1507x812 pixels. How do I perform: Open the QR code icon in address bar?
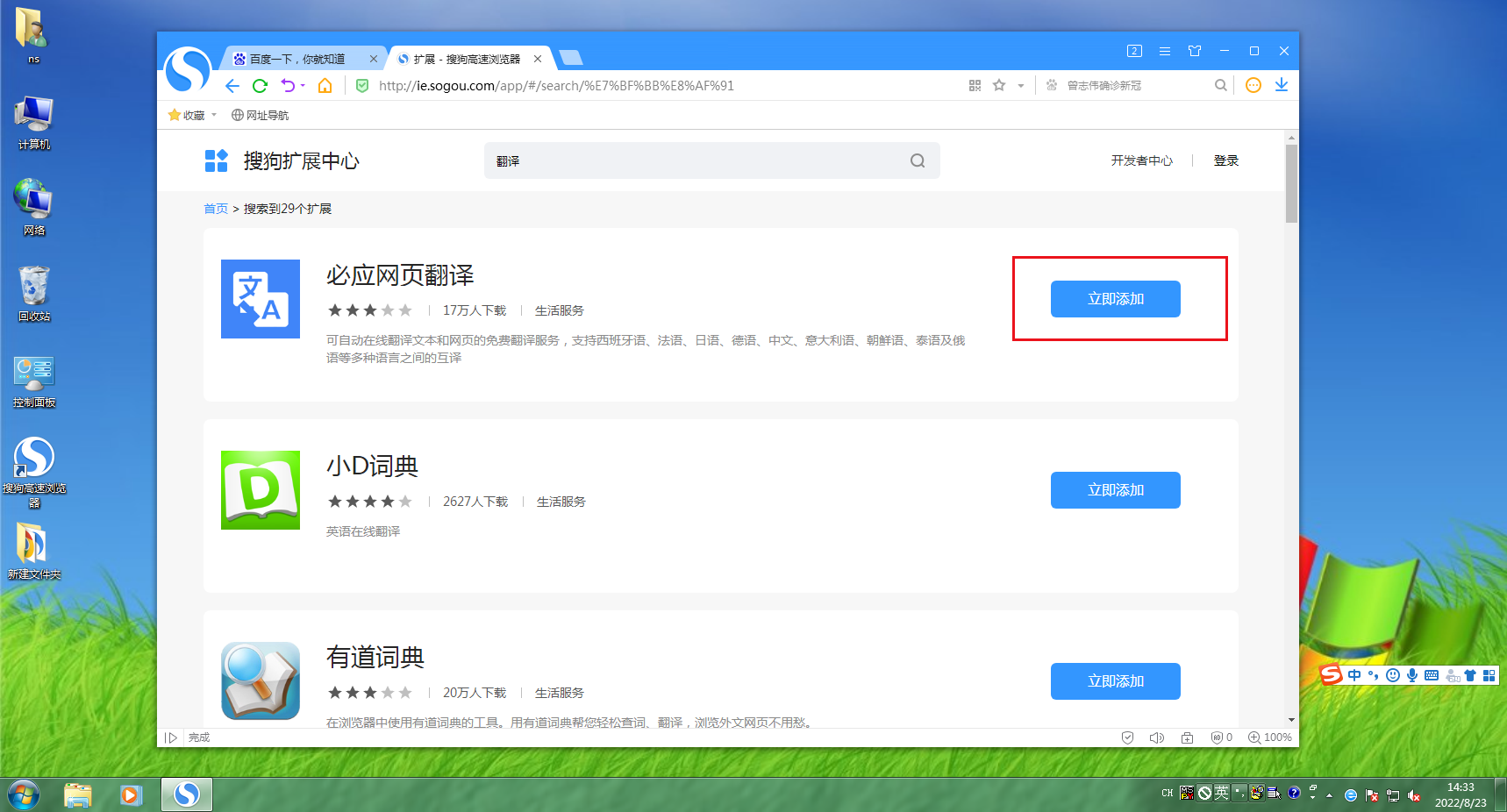tap(975, 86)
